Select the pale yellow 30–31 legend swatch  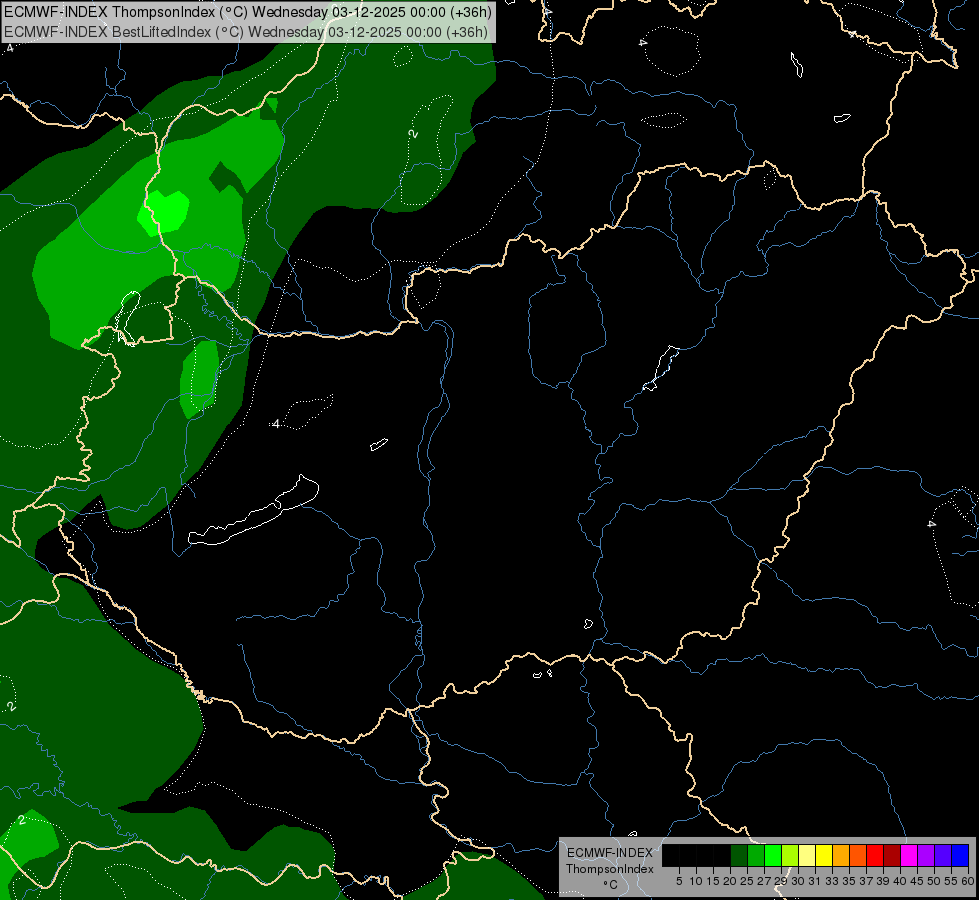807,855
